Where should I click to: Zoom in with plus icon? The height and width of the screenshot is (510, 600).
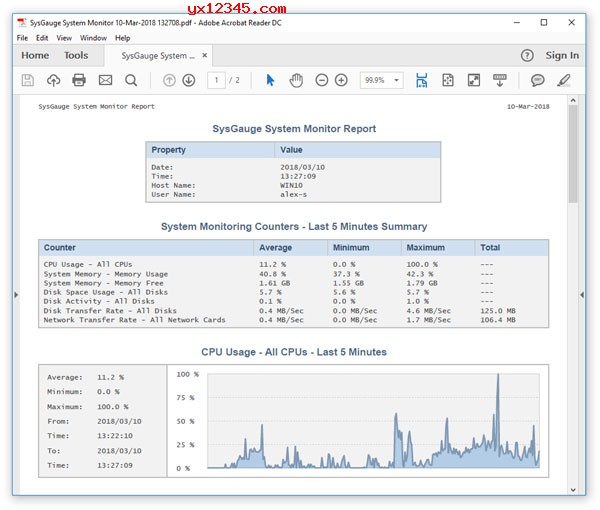[x=341, y=80]
